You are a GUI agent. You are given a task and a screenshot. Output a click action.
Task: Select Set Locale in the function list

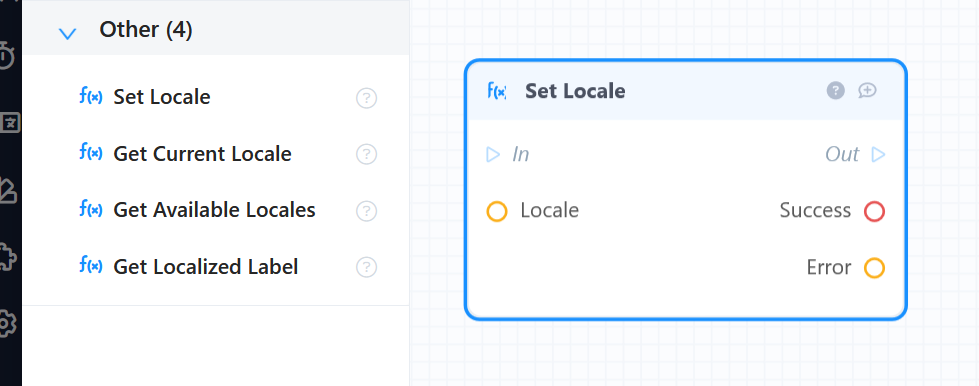click(162, 97)
